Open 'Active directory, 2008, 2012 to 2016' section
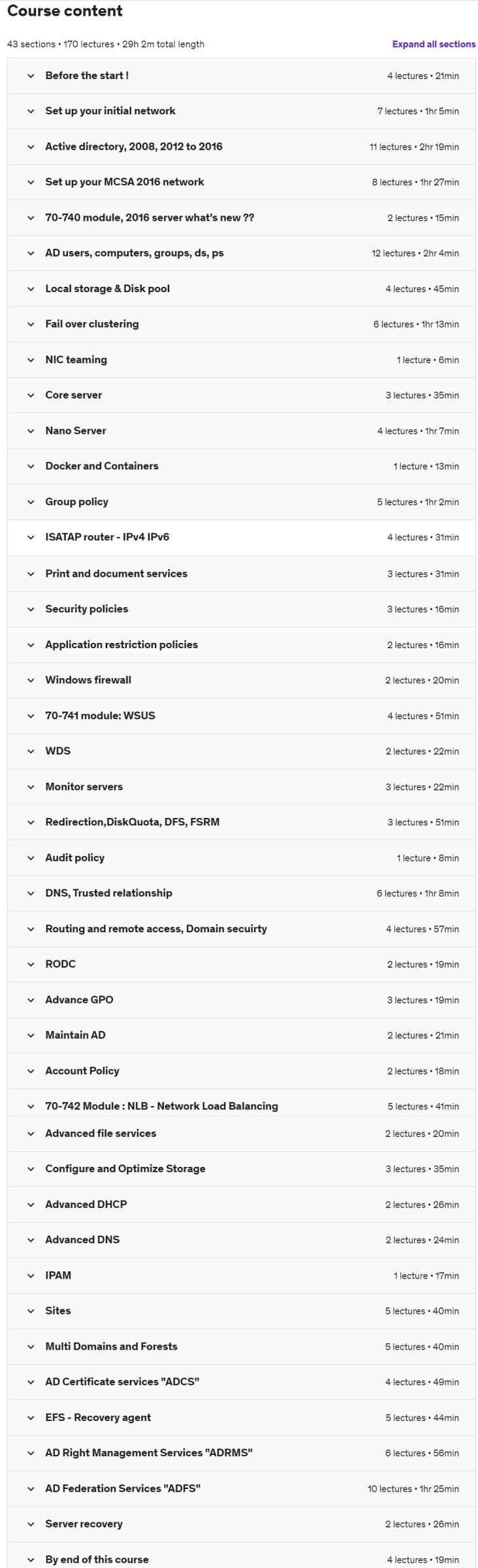 point(134,146)
